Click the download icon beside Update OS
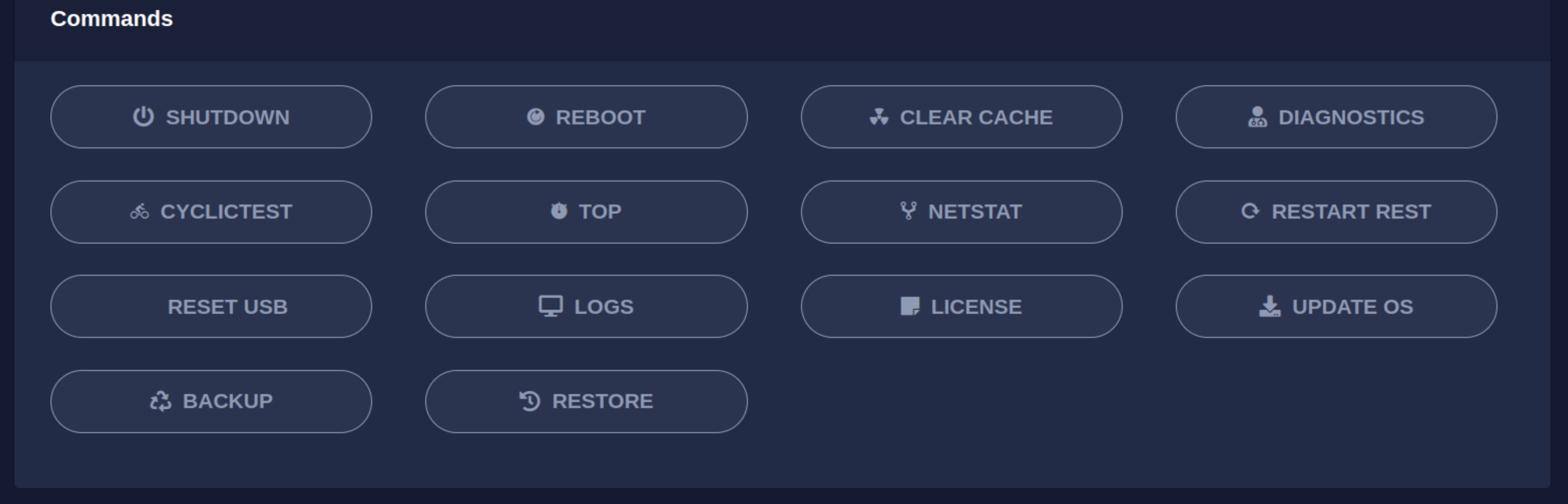This screenshot has height=504, width=1568. coord(1269,306)
